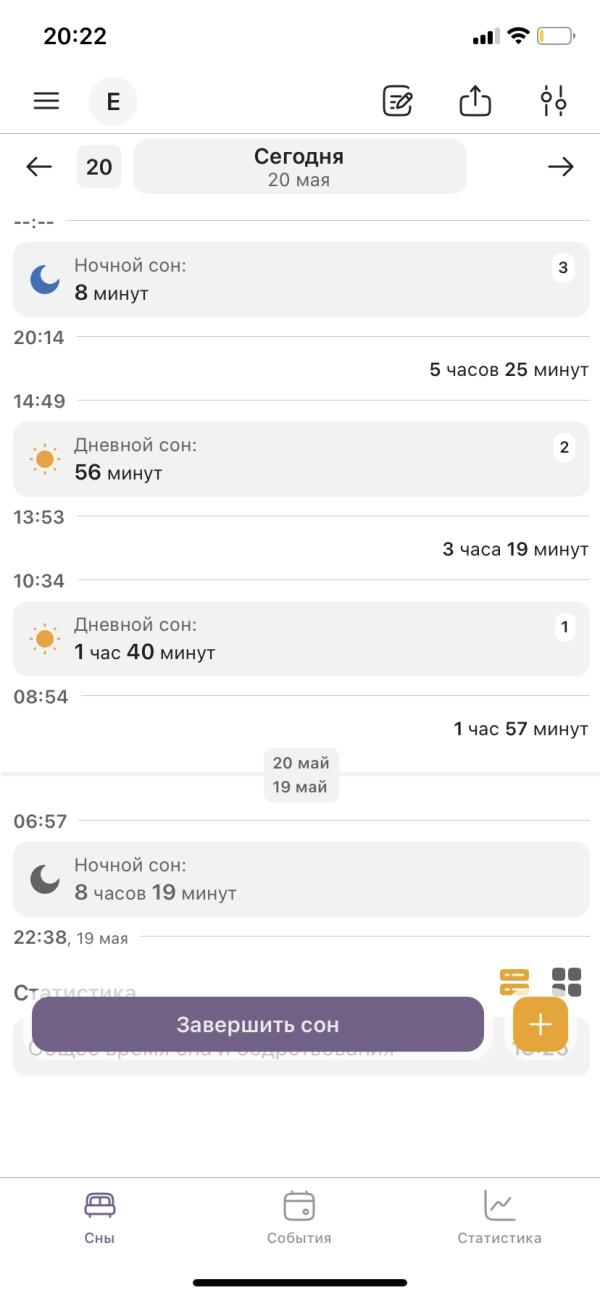Viewport: 600px width, 1297px height.
Task: Open the note edit icon
Action: 398,101
